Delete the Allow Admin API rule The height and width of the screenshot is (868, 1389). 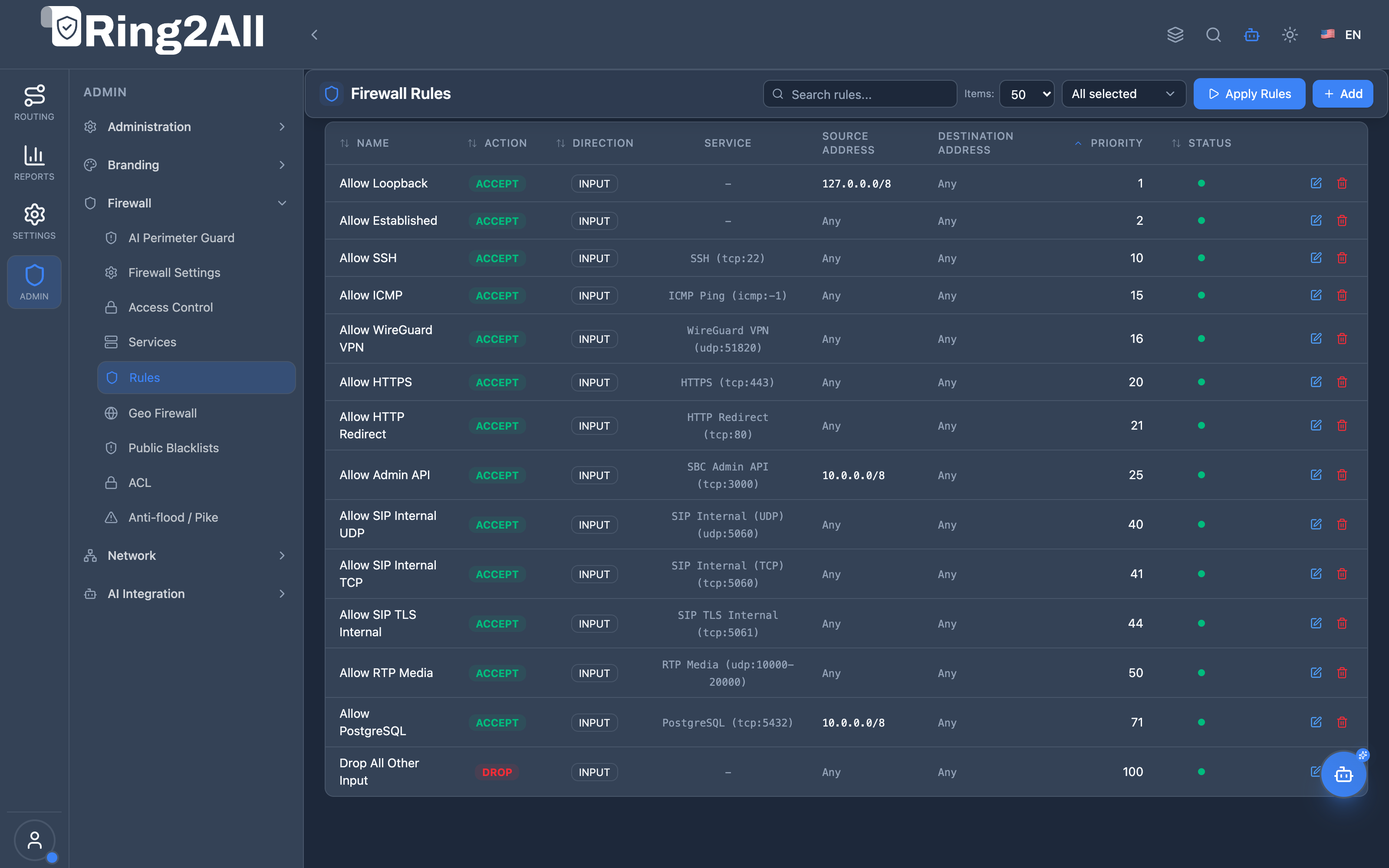1342,475
